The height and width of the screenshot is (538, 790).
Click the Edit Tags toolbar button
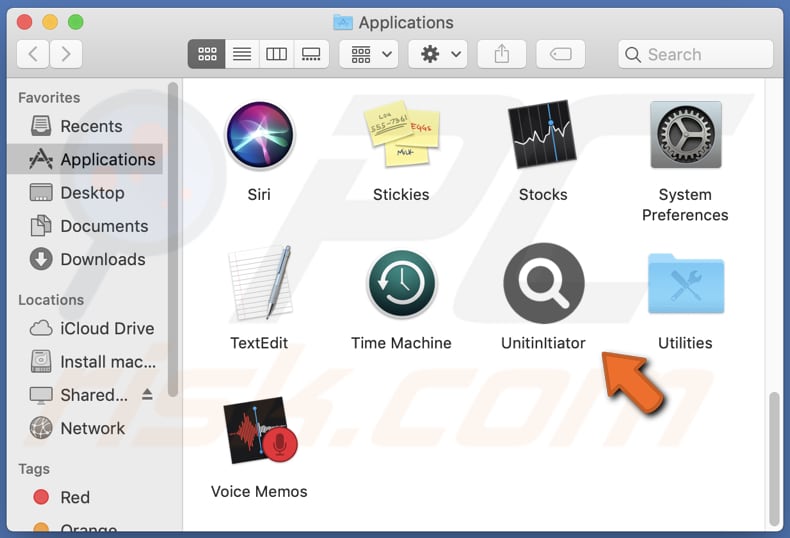pos(561,54)
